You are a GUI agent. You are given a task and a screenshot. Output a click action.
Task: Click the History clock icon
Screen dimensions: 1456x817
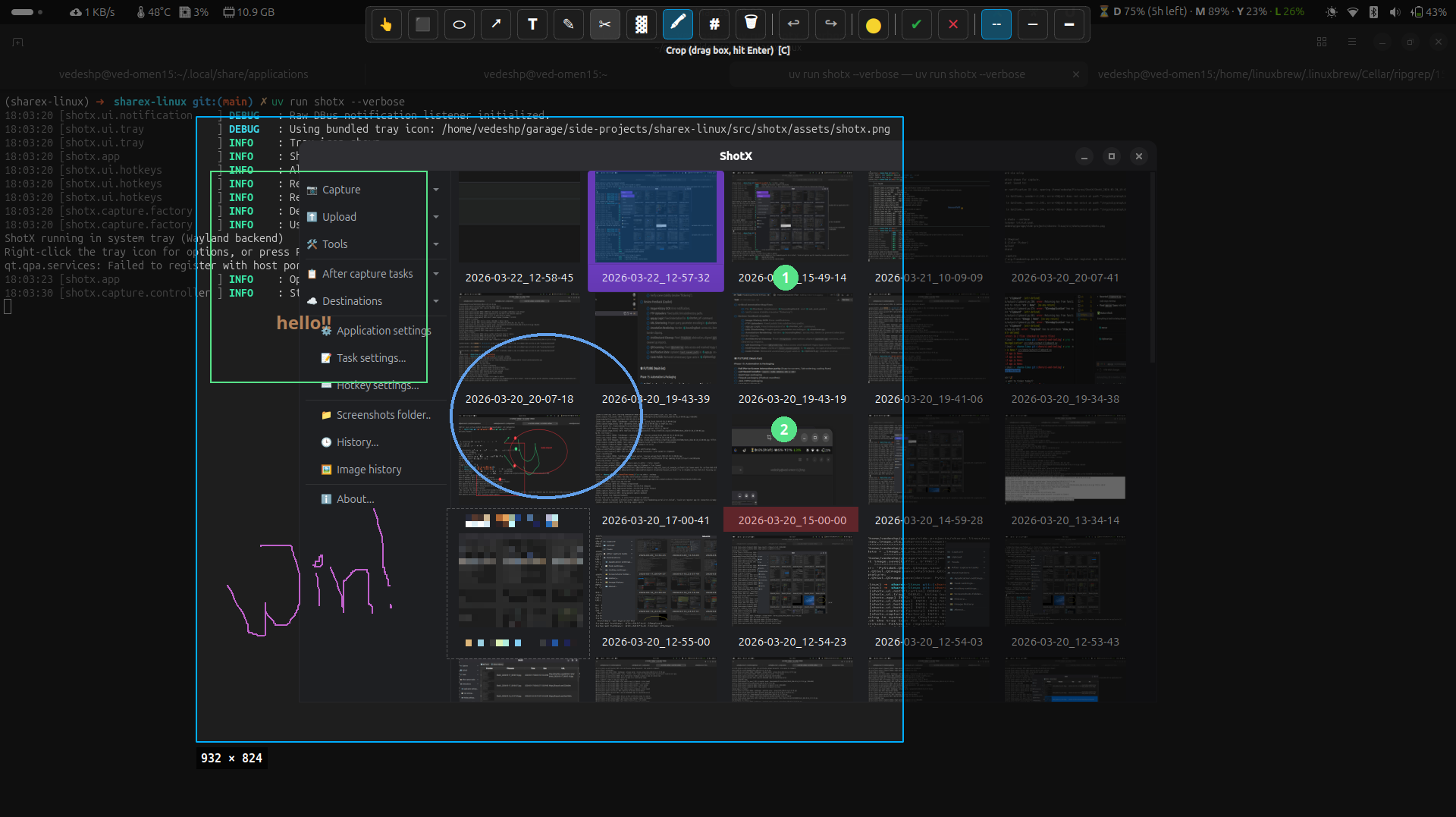pyautogui.click(x=326, y=442)
